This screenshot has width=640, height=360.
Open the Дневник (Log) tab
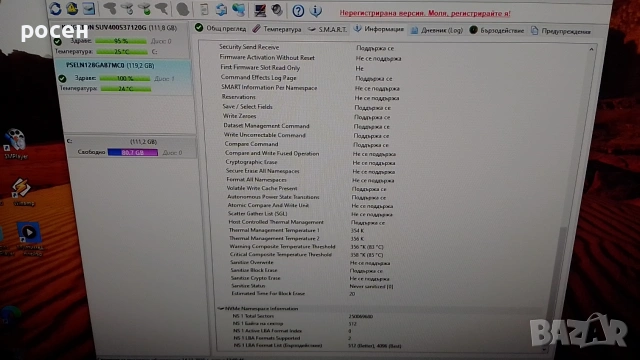(437, 30)
